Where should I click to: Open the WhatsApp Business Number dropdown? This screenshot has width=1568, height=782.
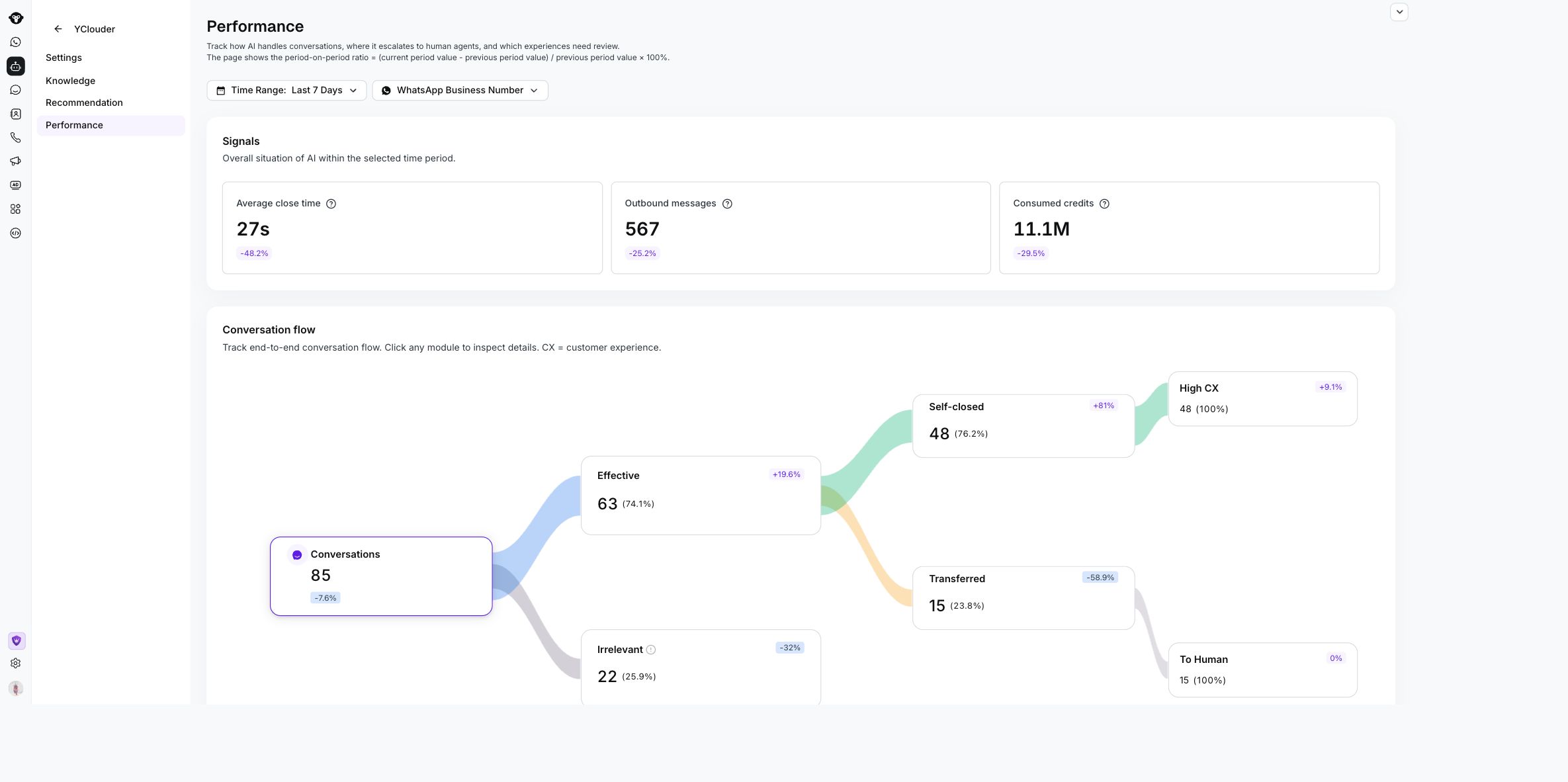460,90
